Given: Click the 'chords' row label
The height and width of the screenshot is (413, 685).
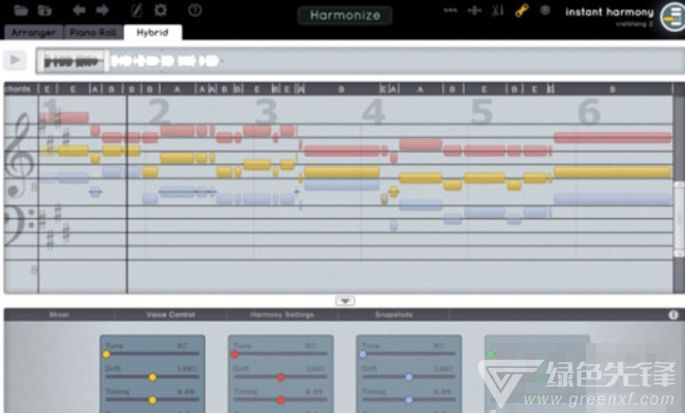Looking at the screenshot, I should [18, 89].
